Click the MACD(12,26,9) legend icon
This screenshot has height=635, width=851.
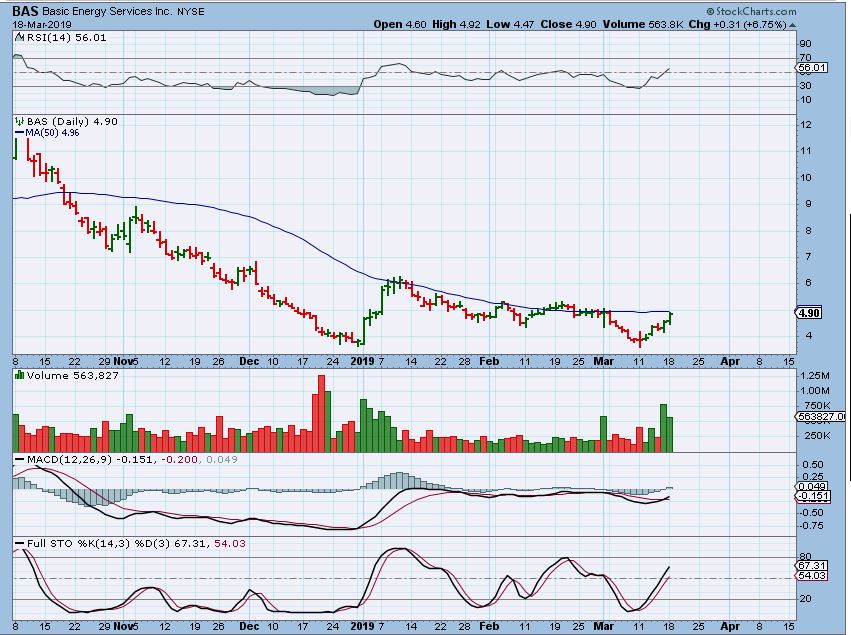(19, 458)
